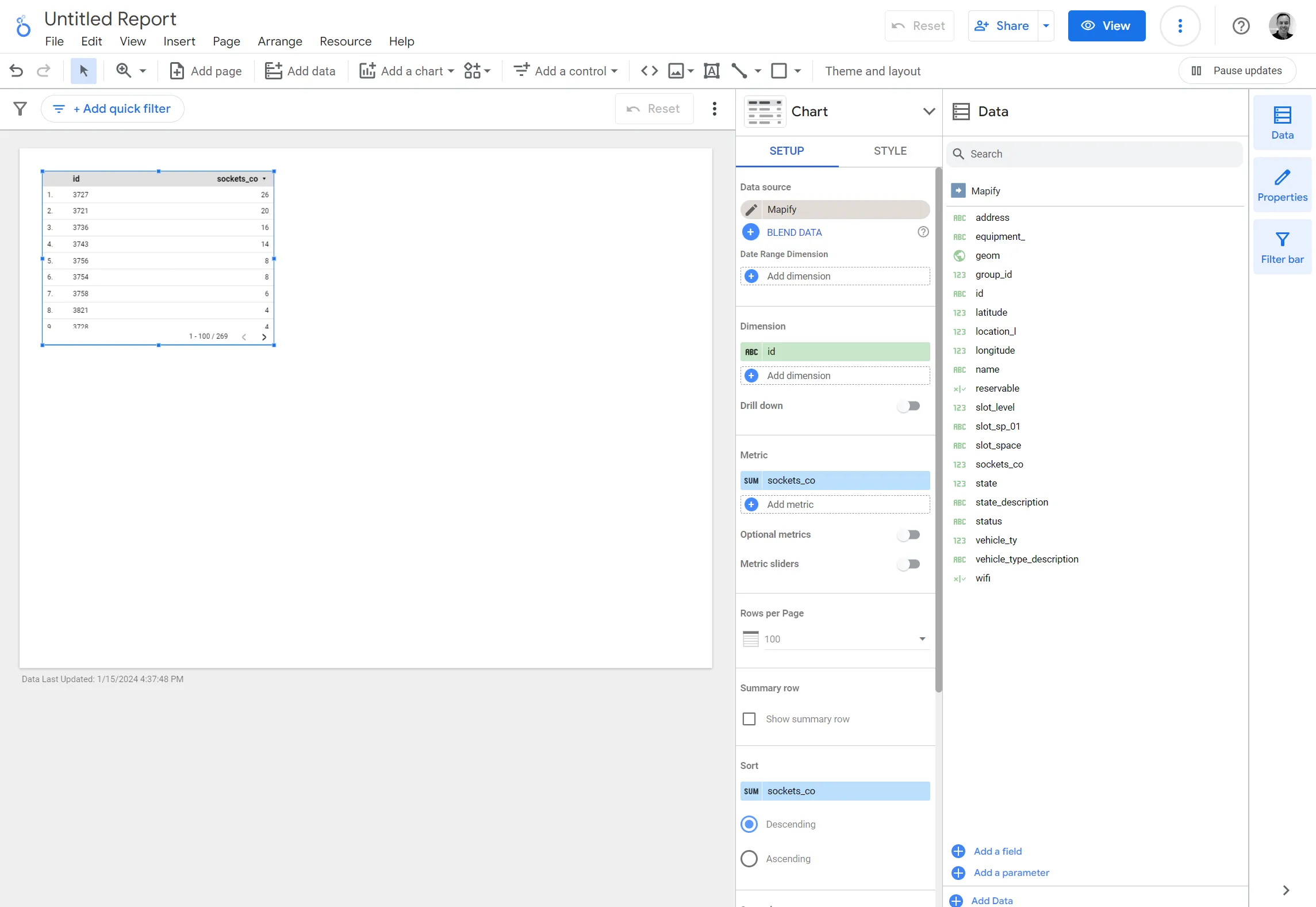Select the selection mode pointer tool
1316x907 pixels.
coord(83,71)
